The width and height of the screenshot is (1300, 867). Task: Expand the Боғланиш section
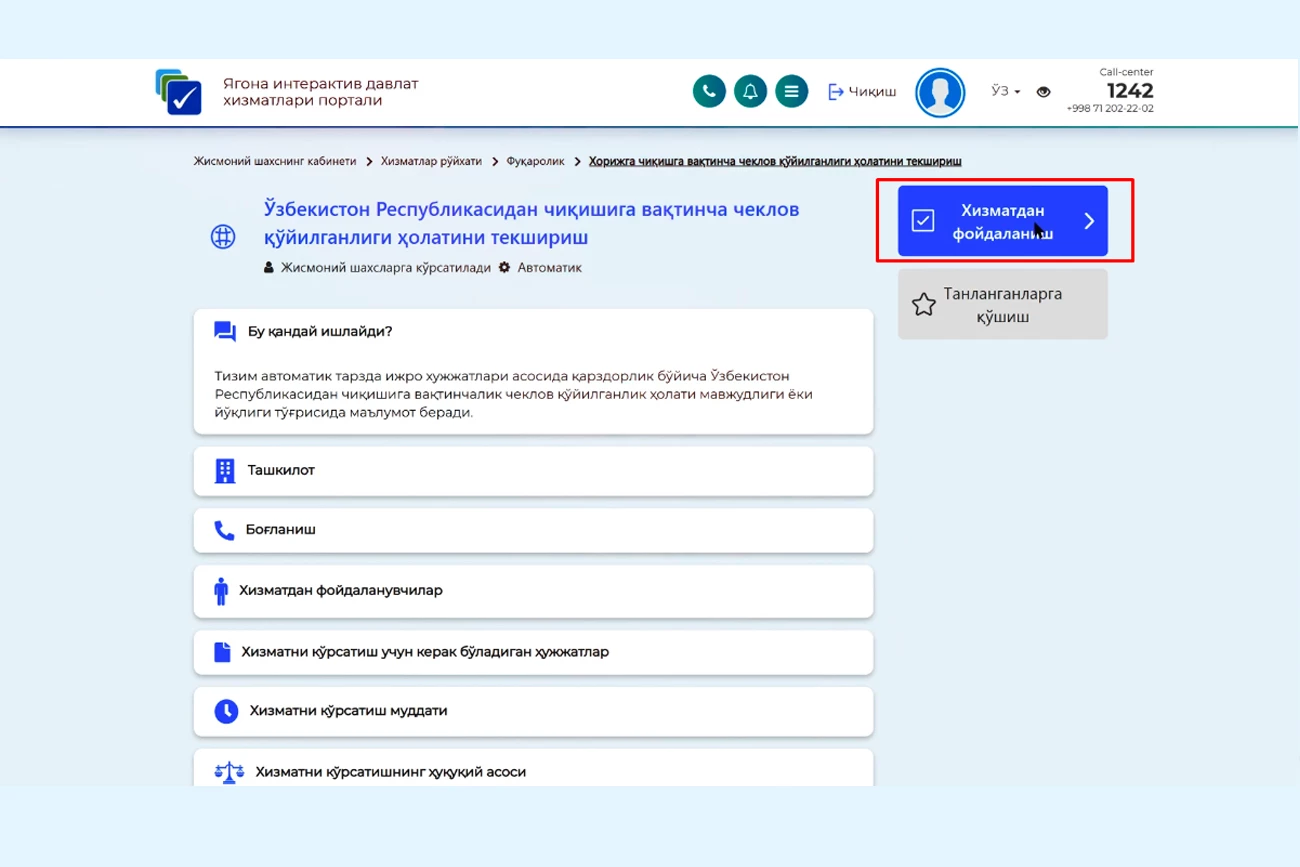533,531
